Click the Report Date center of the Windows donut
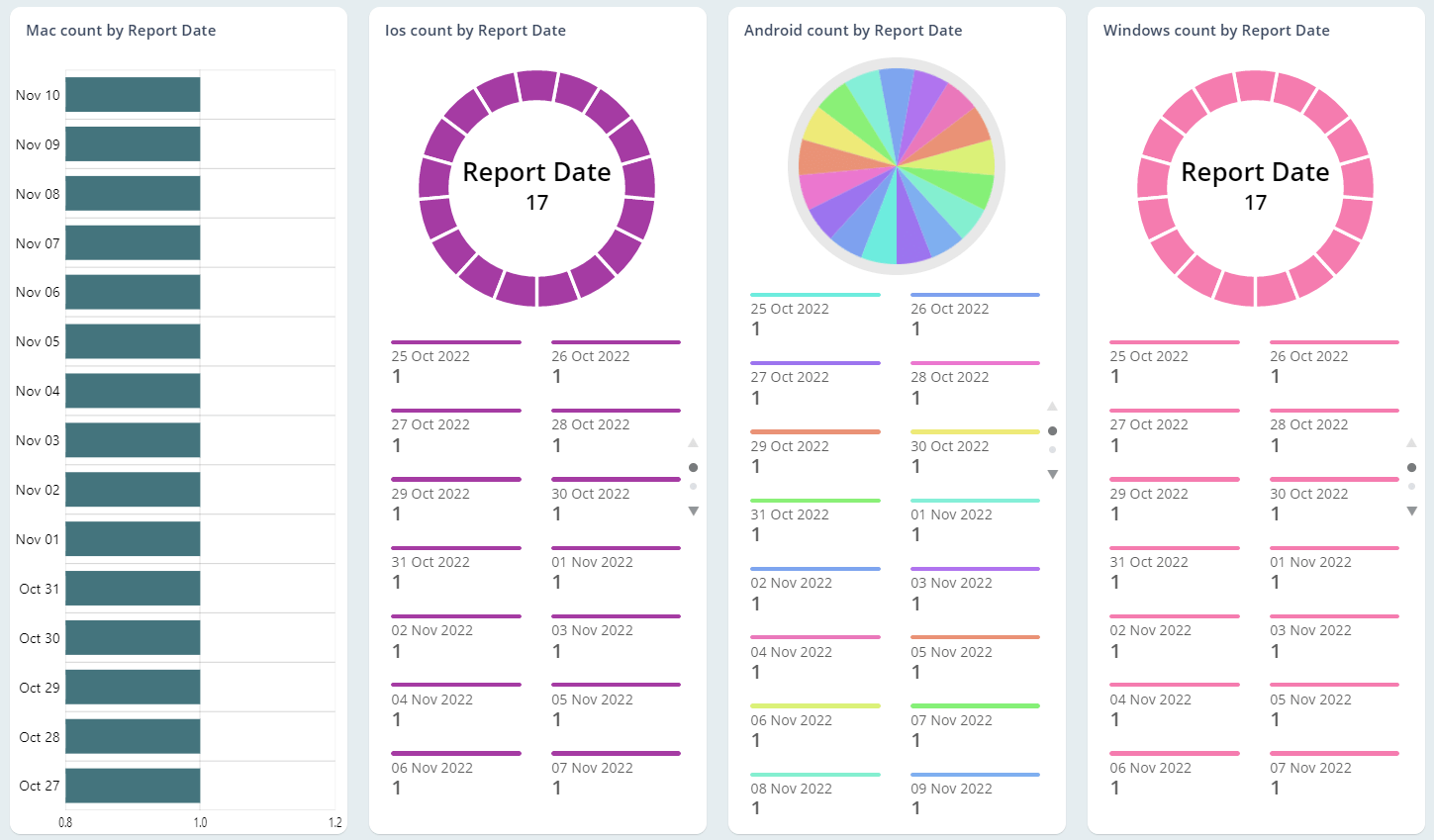 pyautogui.click(x=1255, y=172)
